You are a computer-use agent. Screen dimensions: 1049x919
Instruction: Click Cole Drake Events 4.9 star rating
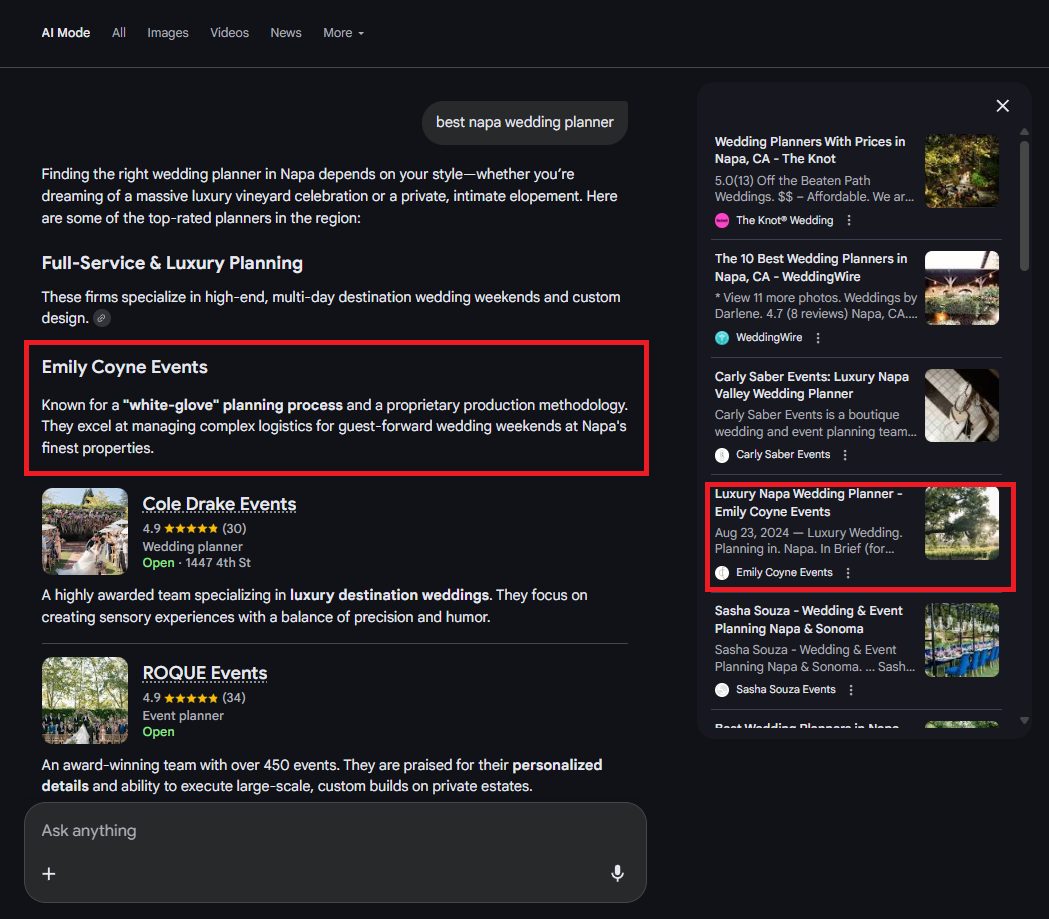(x=194, y=528)
